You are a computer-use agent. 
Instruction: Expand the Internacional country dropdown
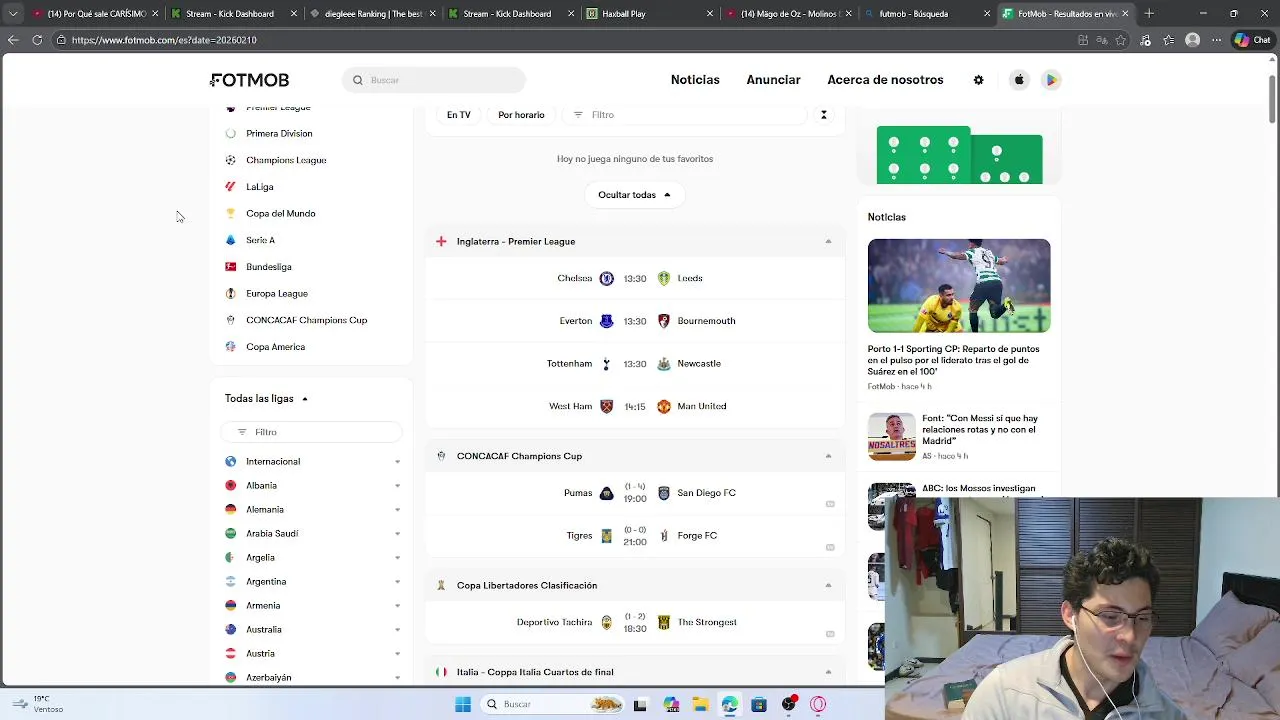click(x=397, y=462)
